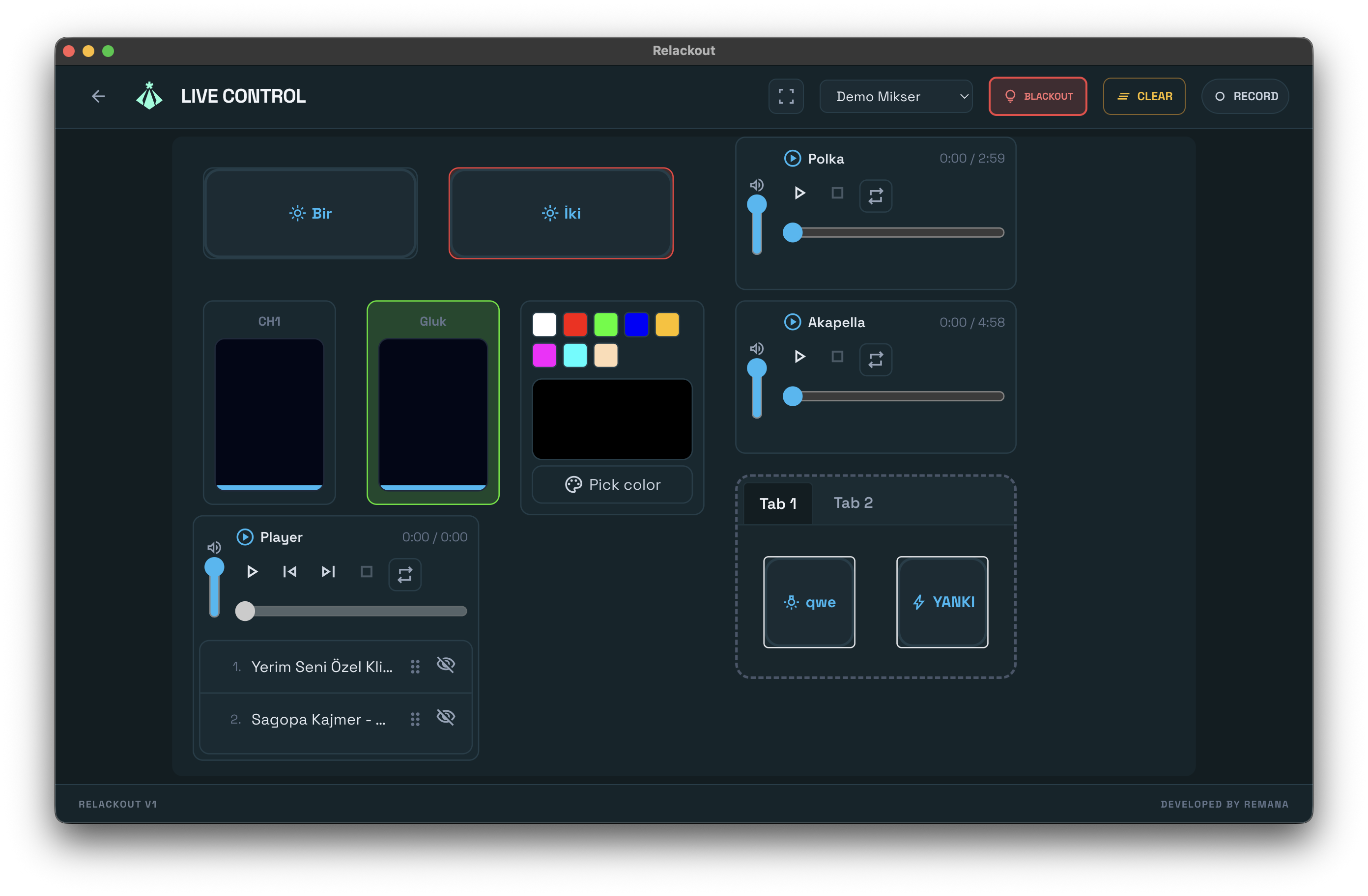Switch to Tab 2
1368x896 pixels.
853,503
